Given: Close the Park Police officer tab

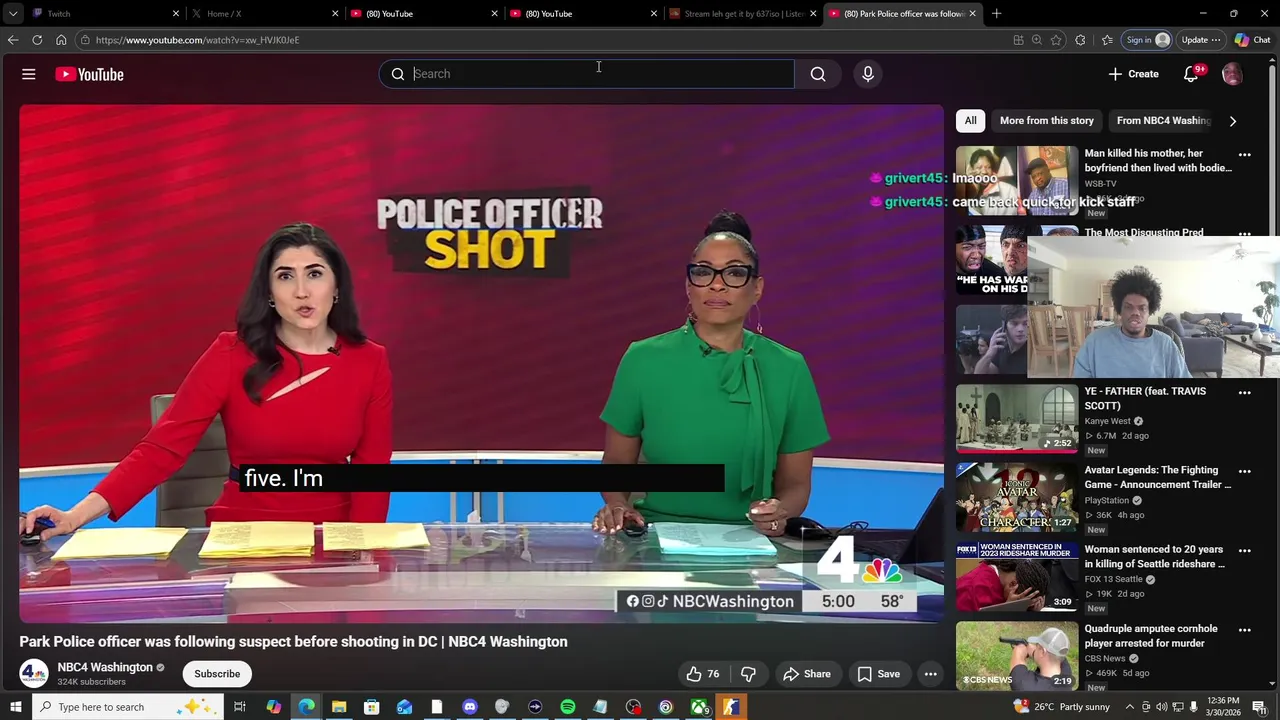Looking at the screenshot, I should pos(971,13).
